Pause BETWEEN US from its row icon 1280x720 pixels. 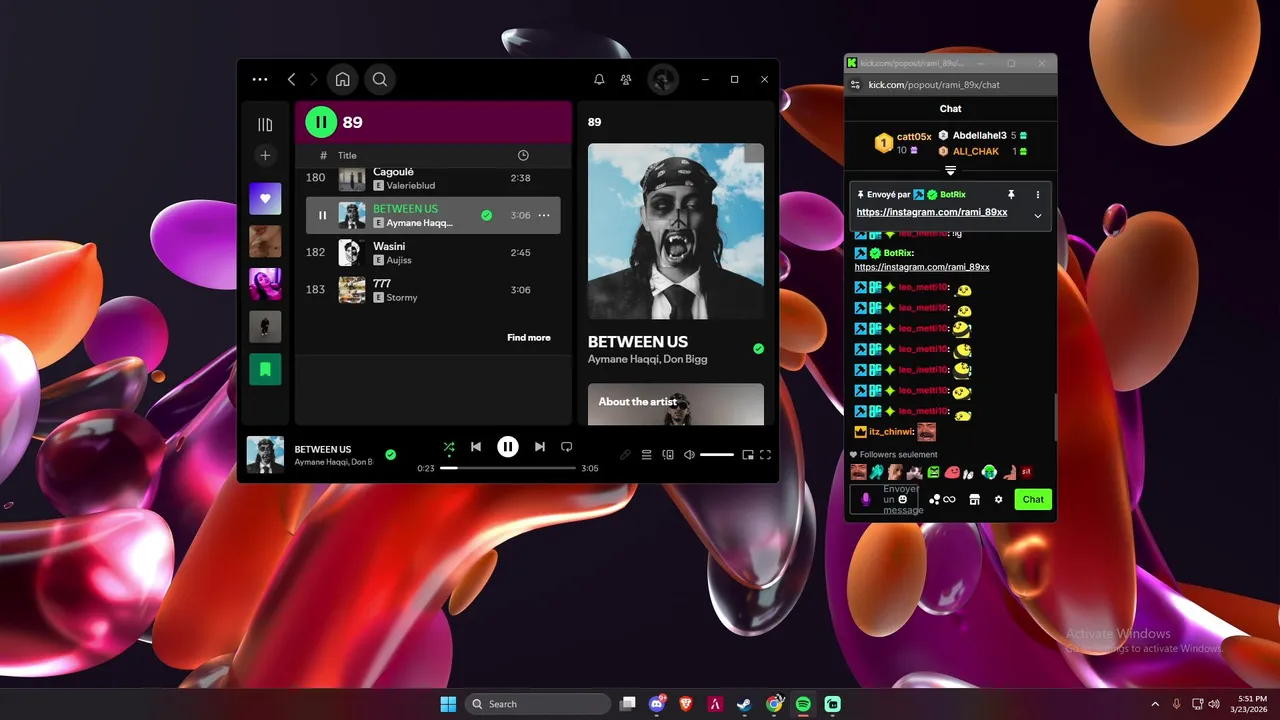click(322, 215)
